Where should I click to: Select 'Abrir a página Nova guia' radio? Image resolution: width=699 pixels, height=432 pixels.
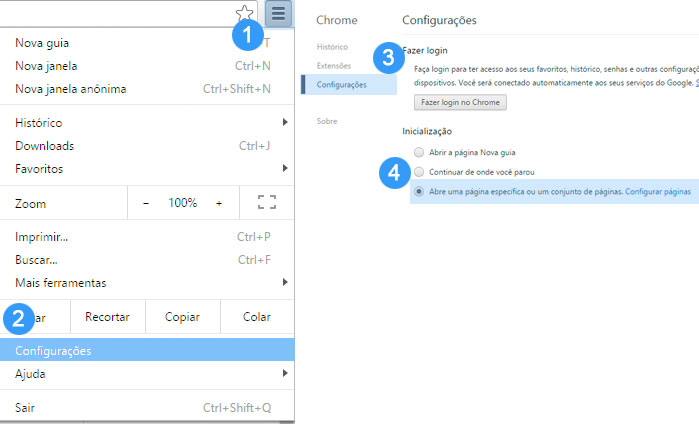[x=419, y=152]
